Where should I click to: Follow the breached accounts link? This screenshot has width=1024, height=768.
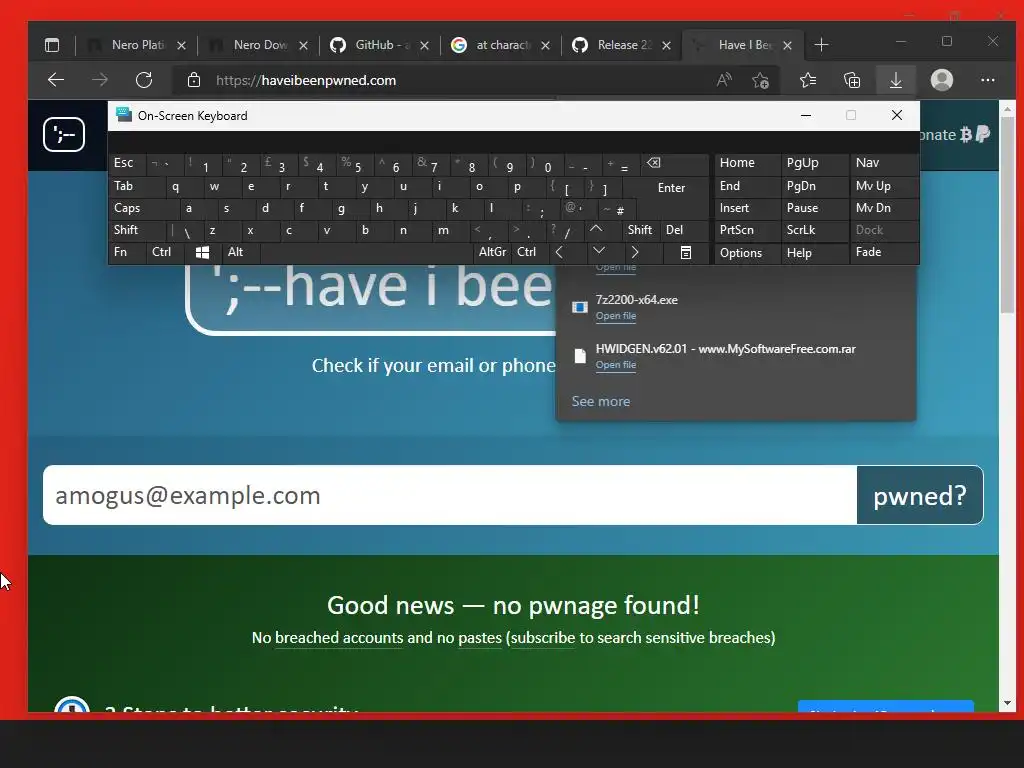(x=339, y=638)
